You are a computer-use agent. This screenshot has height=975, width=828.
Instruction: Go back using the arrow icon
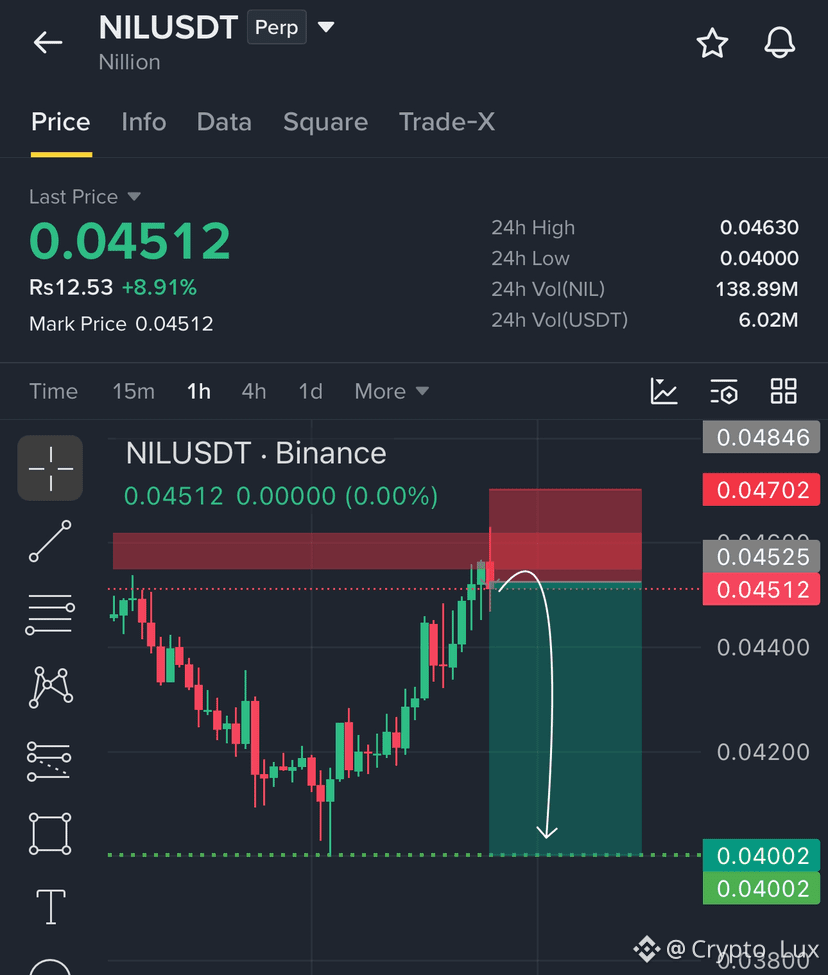click(x=48, y=42)
